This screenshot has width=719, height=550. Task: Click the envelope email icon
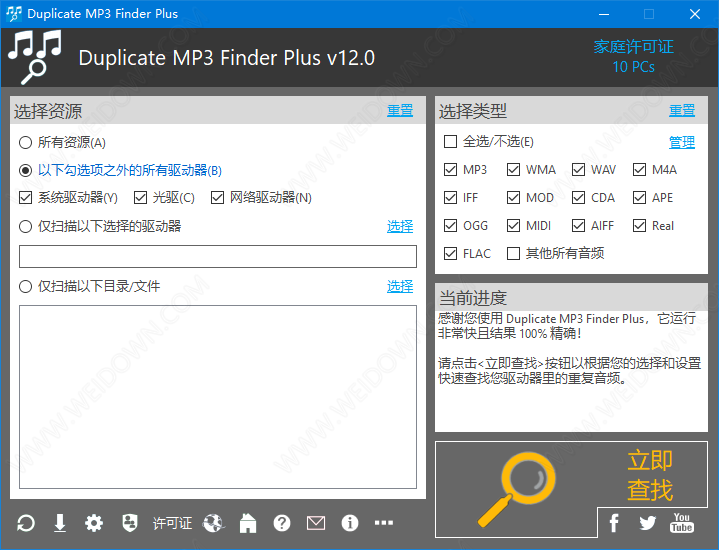tap(316, 523)
